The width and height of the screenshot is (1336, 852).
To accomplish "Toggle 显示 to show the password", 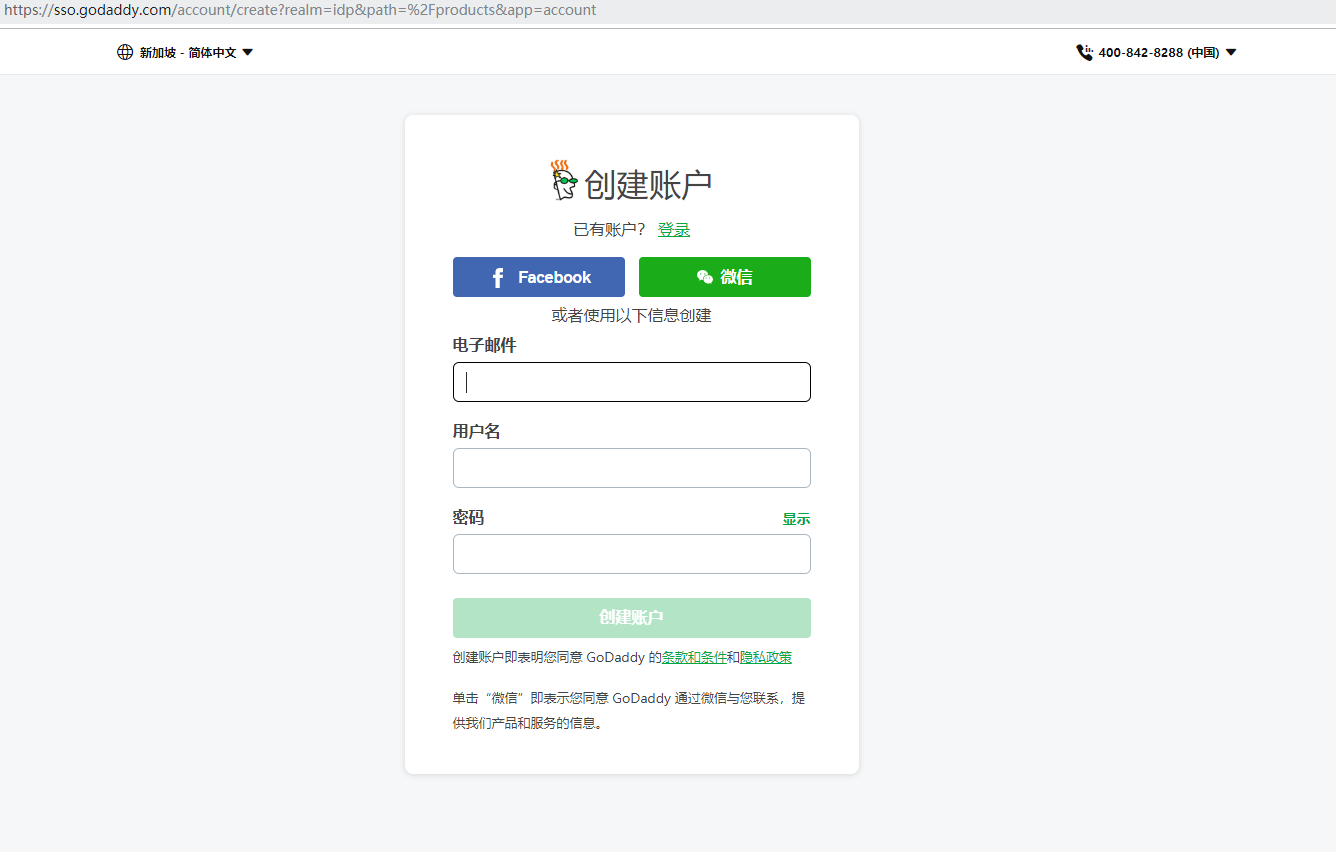I will point(796,519).
